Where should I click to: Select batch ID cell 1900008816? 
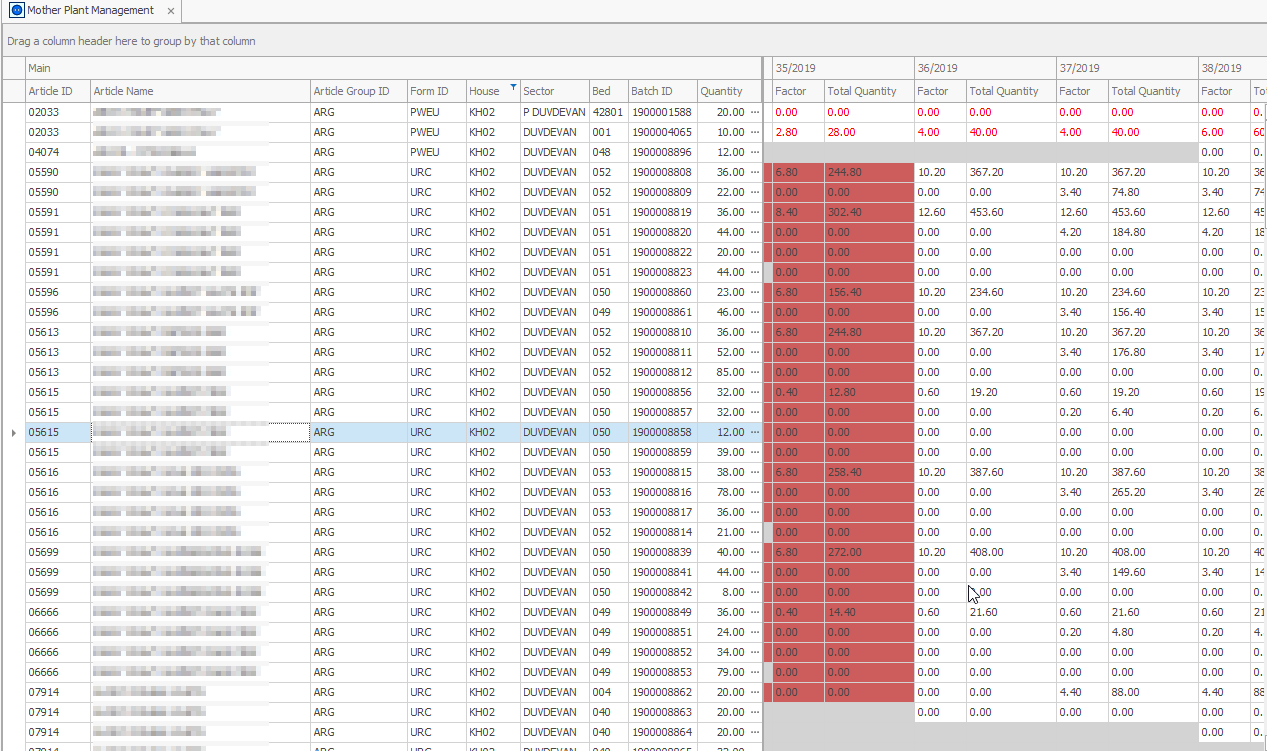(662, 492)
